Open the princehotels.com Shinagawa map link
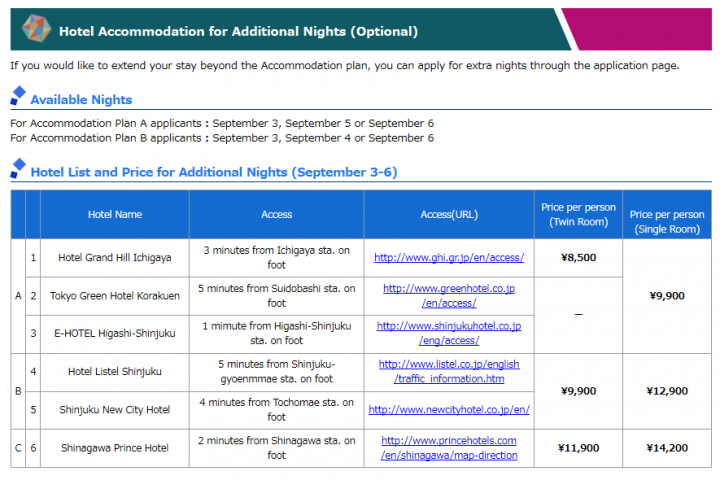This screenshot has height=480, width=720. [449, 448]
